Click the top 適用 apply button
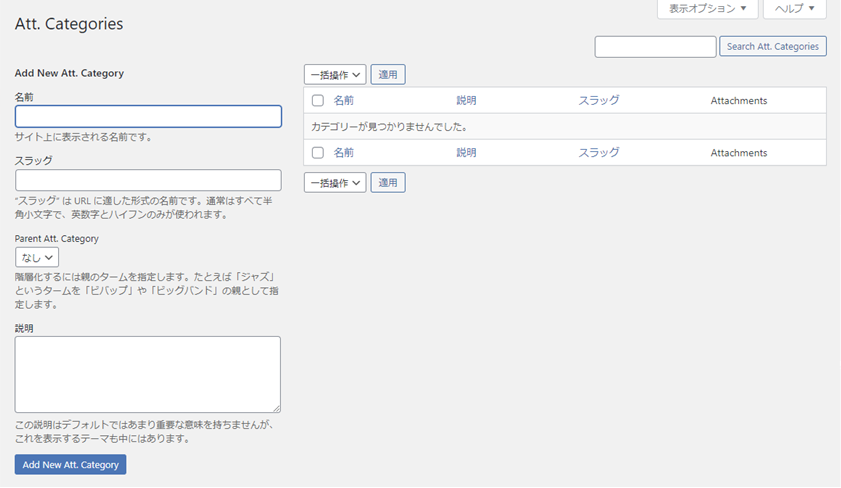The image size is (841, 488). click(x=388, y=75)
